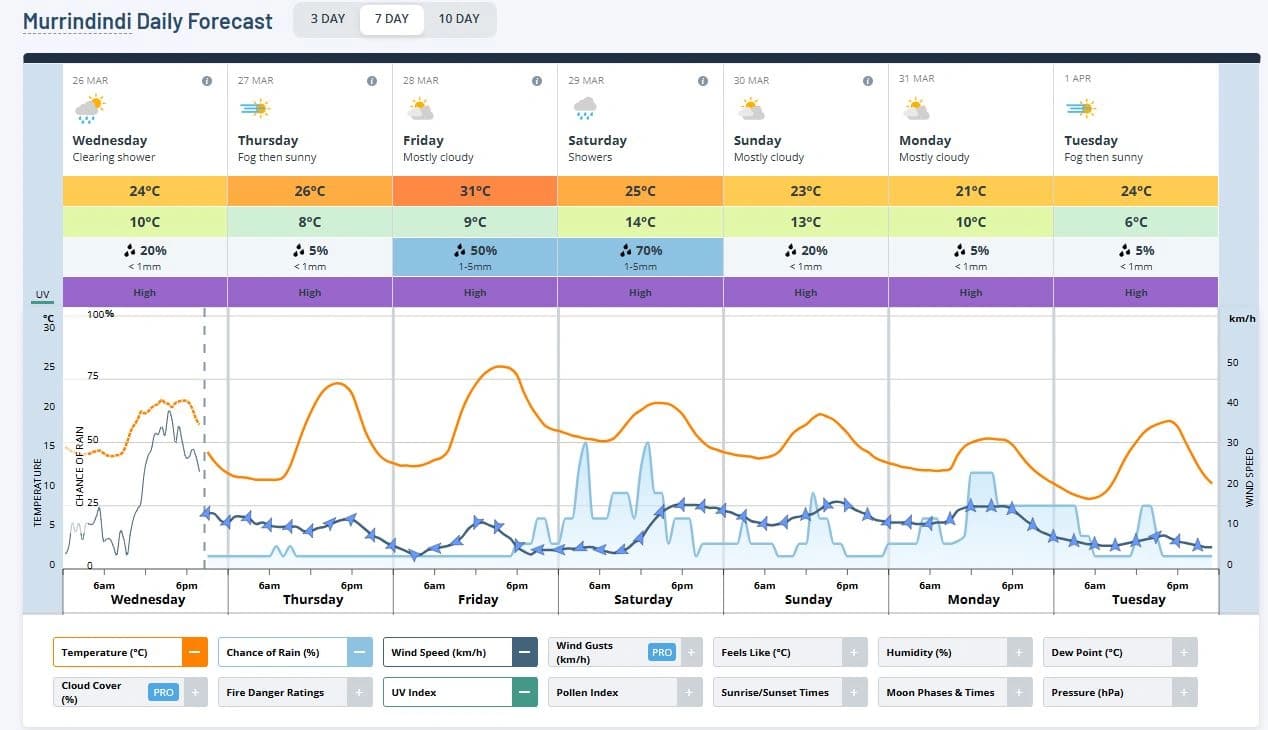
Task: Select Wednesday's max temperature 24°C cell
Action: [x=145, y=191]
